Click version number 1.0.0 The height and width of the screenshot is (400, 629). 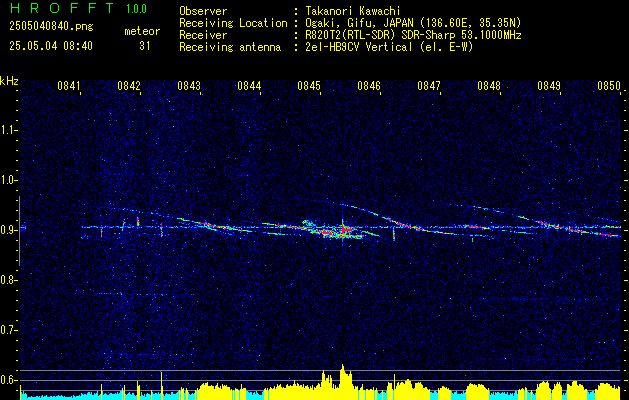(x=136, y=9)
